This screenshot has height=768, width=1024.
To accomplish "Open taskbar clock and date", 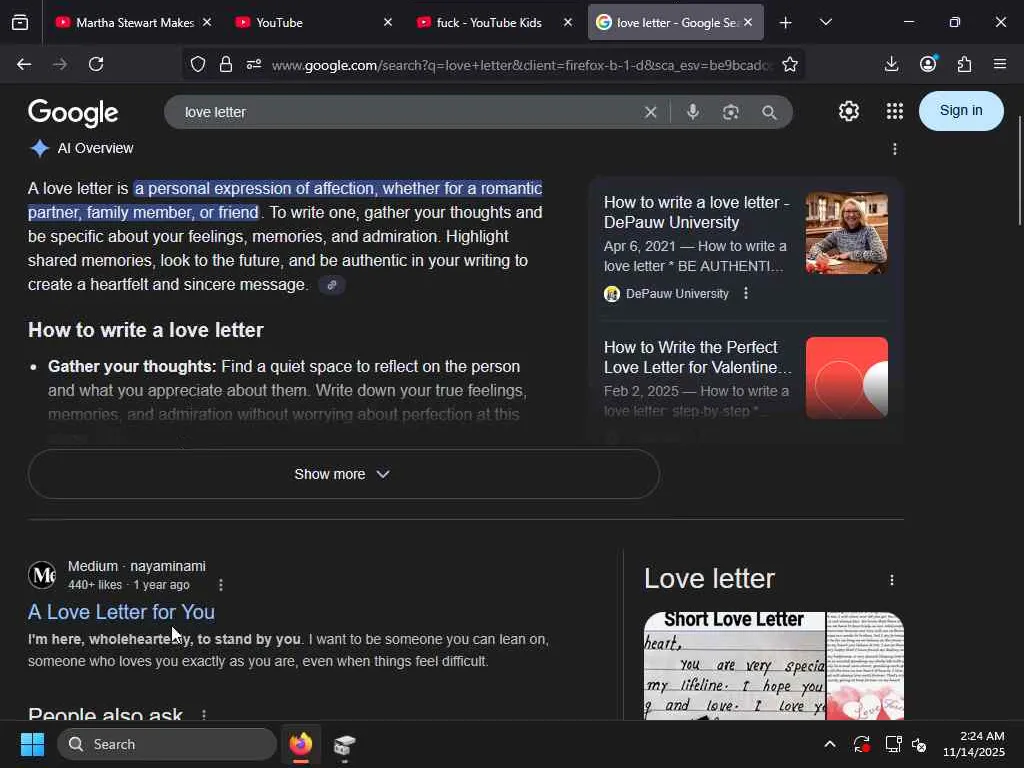I will pyautogui.click(x=974, y=744).
